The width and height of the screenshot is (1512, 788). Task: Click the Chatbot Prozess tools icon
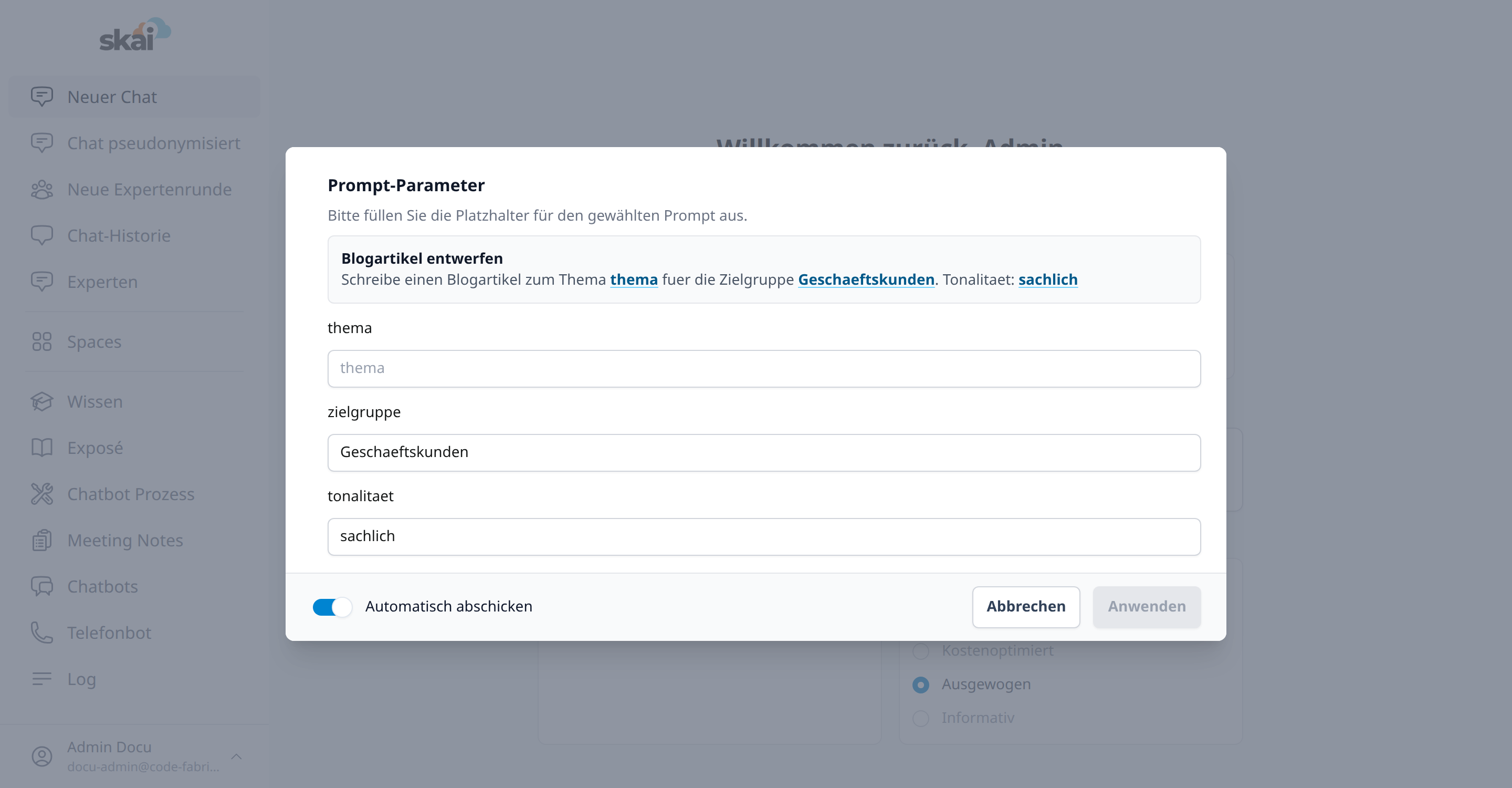pyautogui.click(x=41, y=494)
